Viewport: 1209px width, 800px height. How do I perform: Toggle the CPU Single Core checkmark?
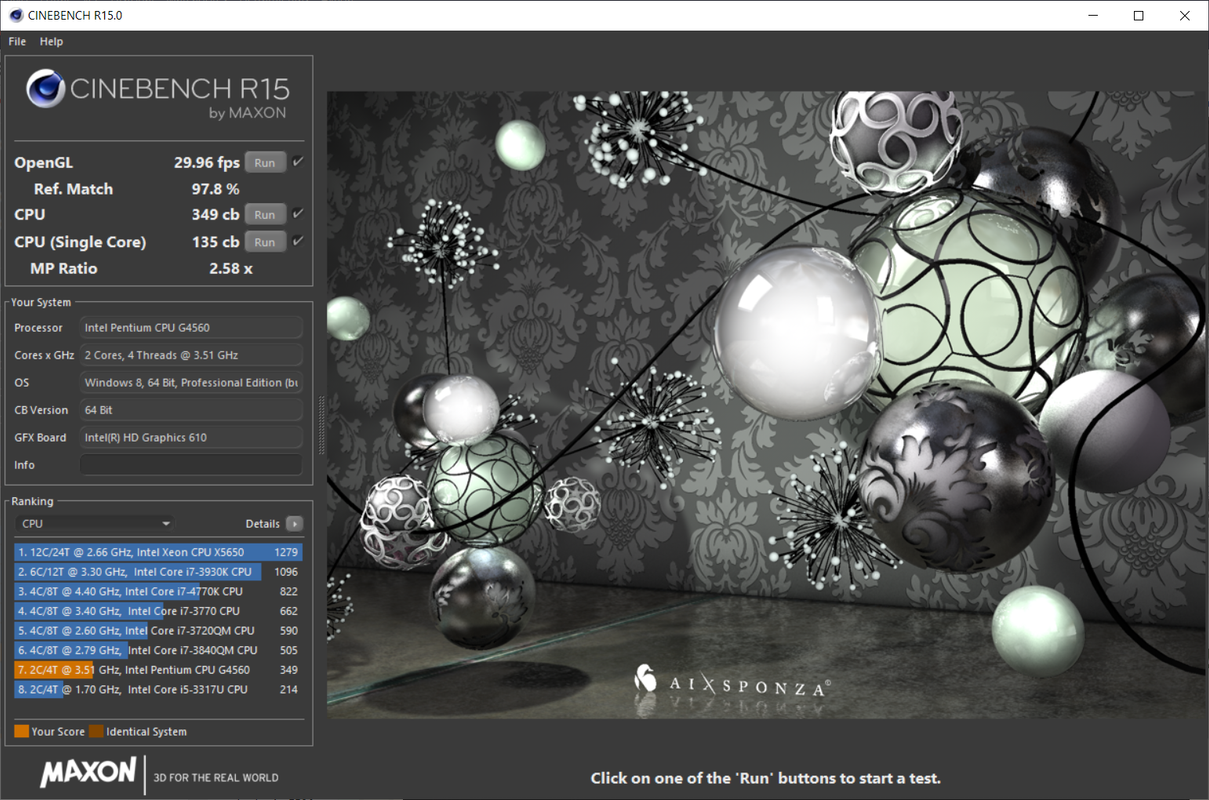pyautogui.click(x=298, y=241)
